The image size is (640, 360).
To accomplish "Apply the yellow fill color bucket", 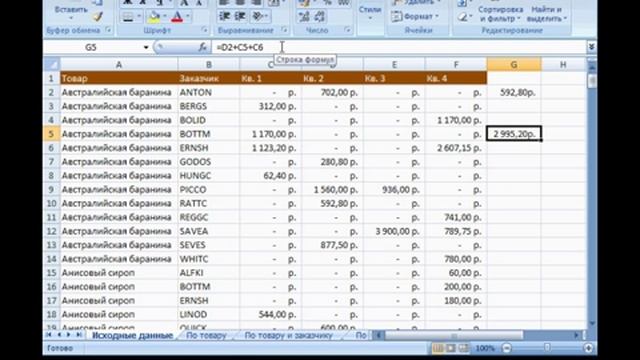I will (155, 17).
